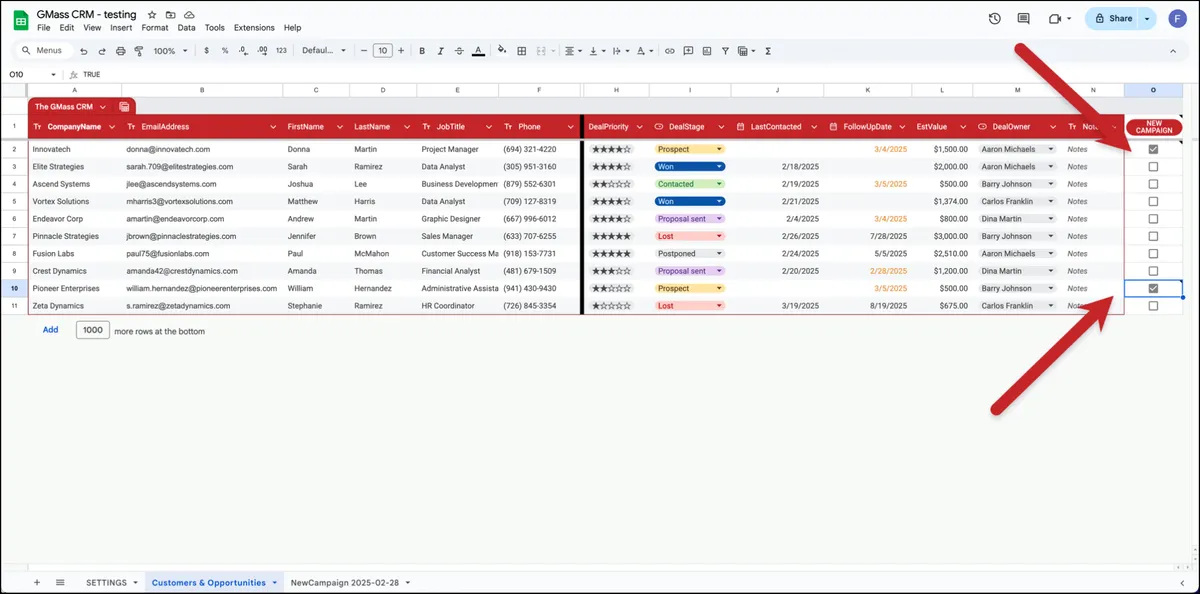The width and height of the screenshot is (1200, 594).
Task: Uncheck the Pioneer Enterprises campaign checkbox
Action: pos(1153,288)
